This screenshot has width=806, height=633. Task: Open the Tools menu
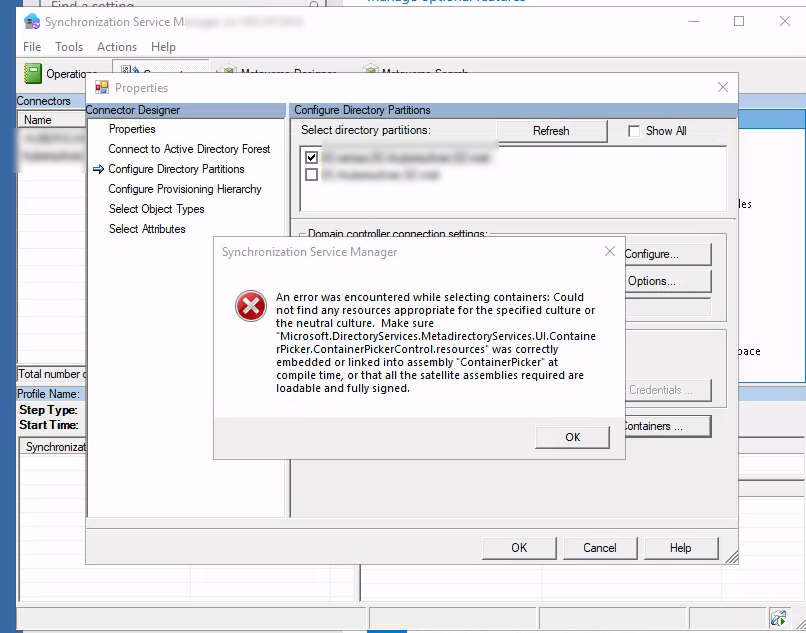coord(69,47)
